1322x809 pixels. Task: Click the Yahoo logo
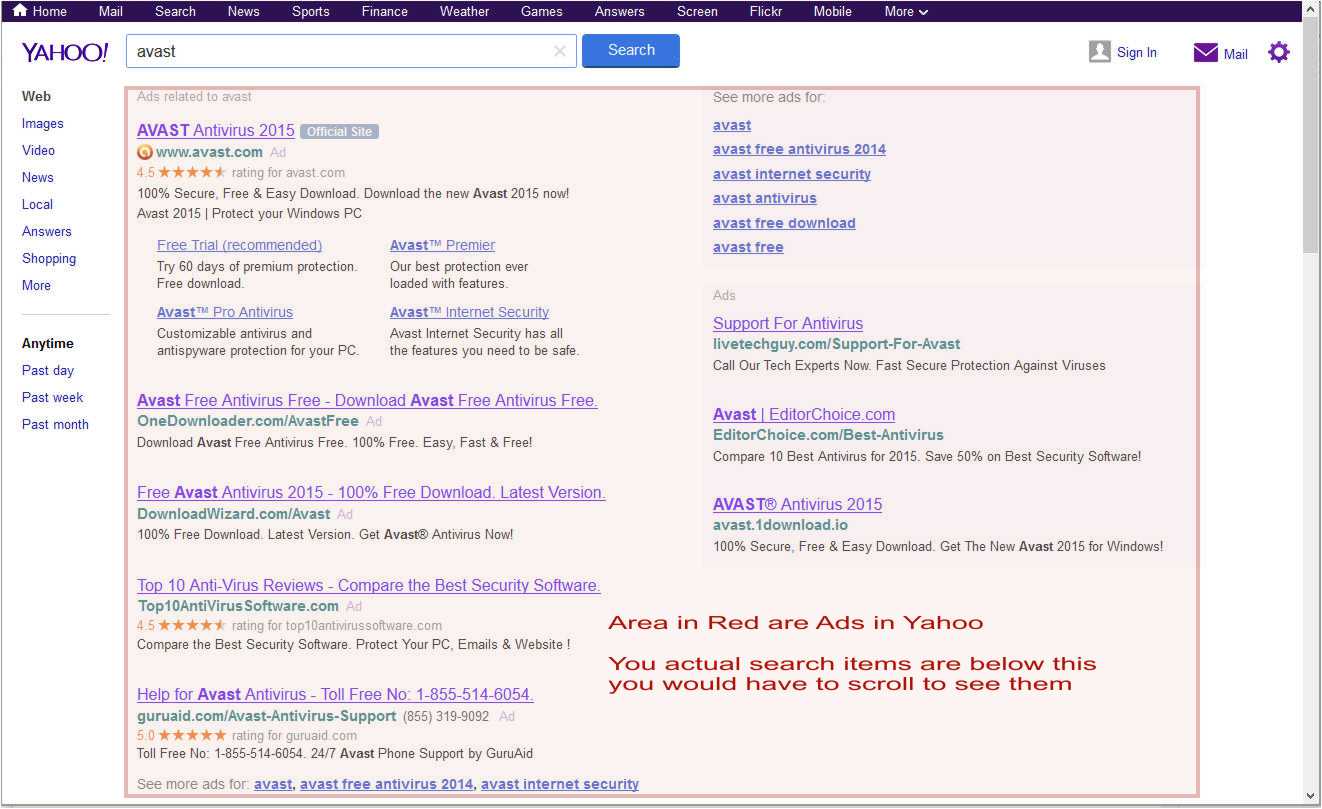[x=65, y=52]
